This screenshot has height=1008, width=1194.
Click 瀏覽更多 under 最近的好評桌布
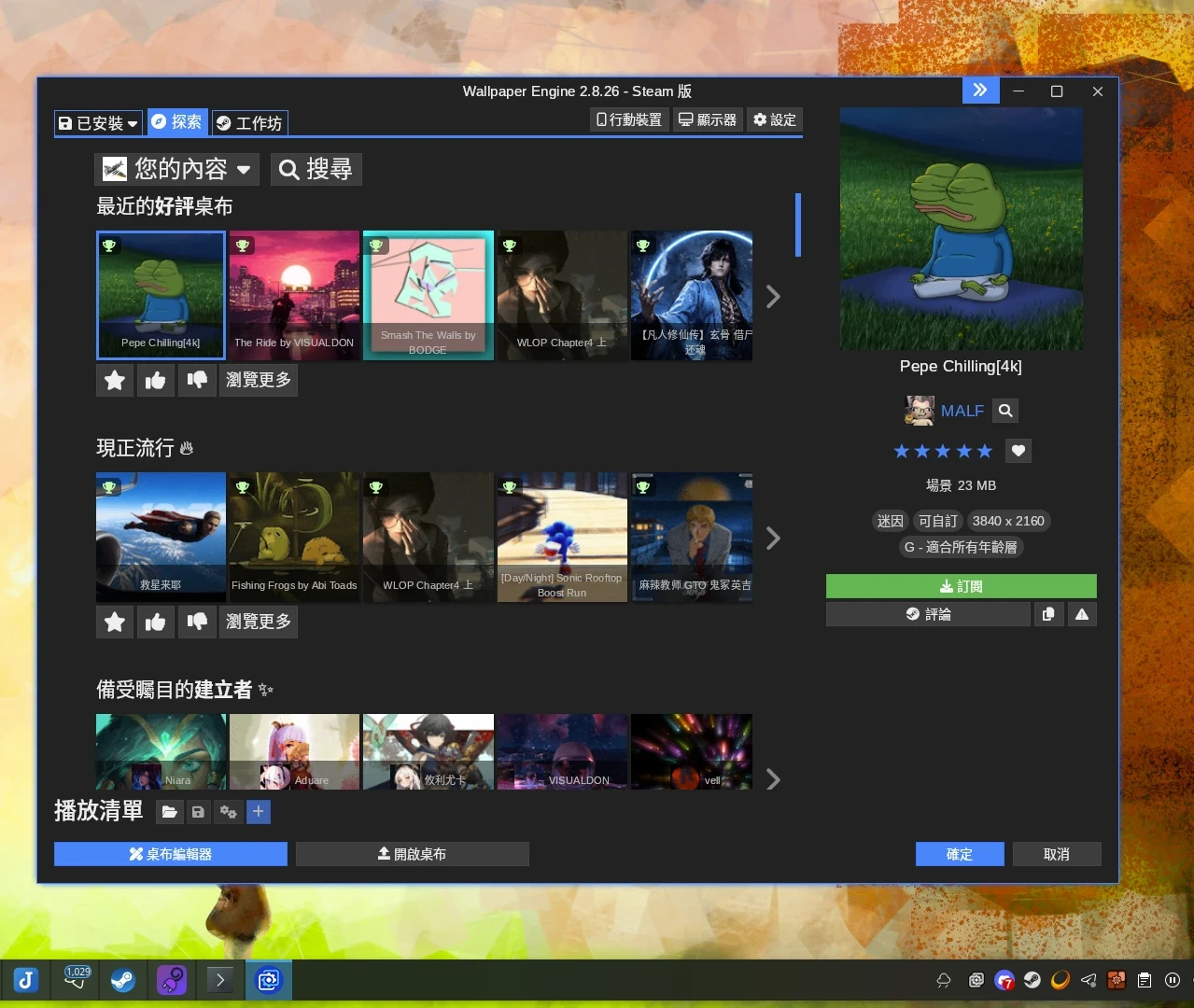[259, 380]
